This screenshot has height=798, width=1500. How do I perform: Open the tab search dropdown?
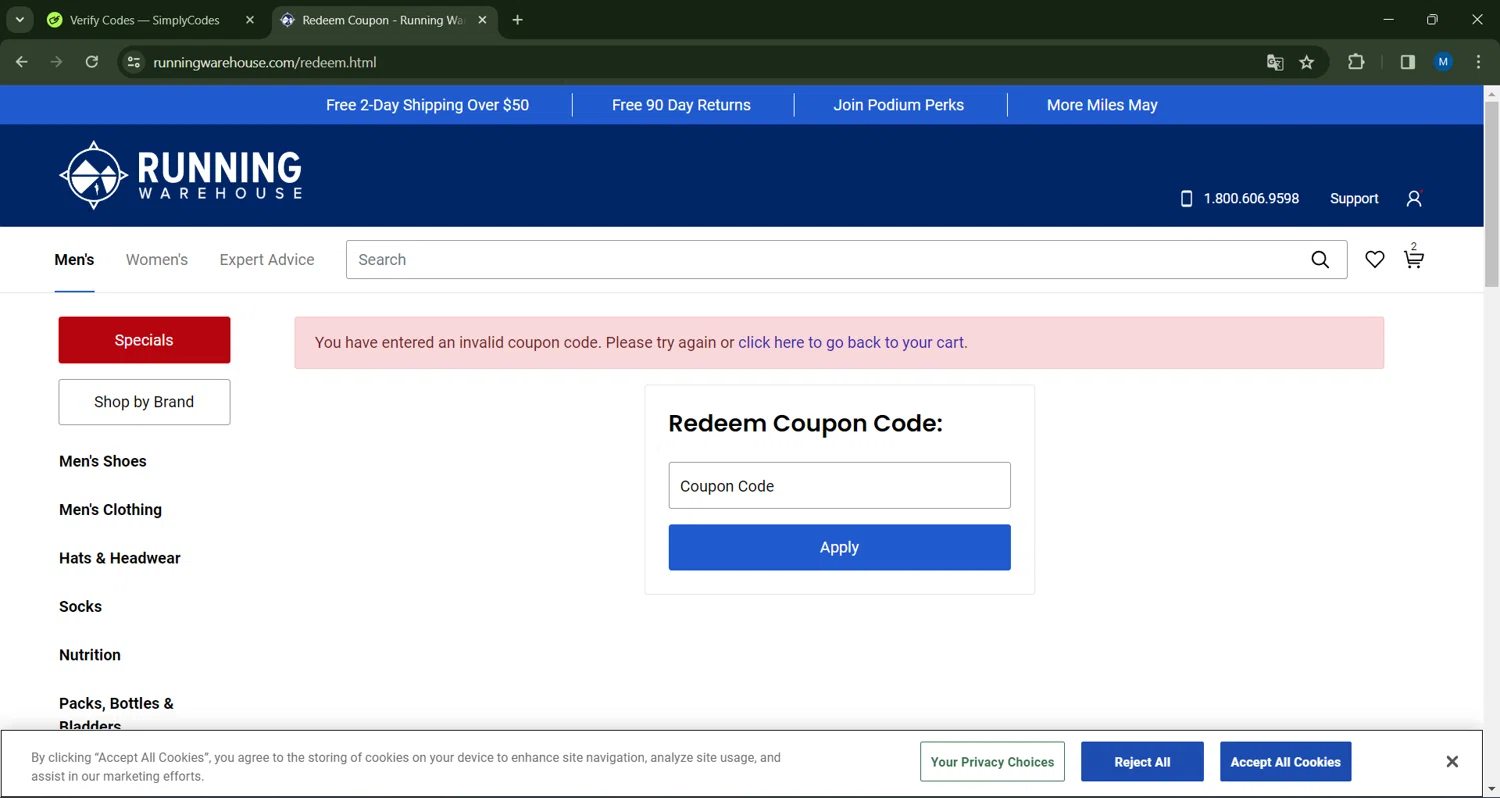(19, 20)
